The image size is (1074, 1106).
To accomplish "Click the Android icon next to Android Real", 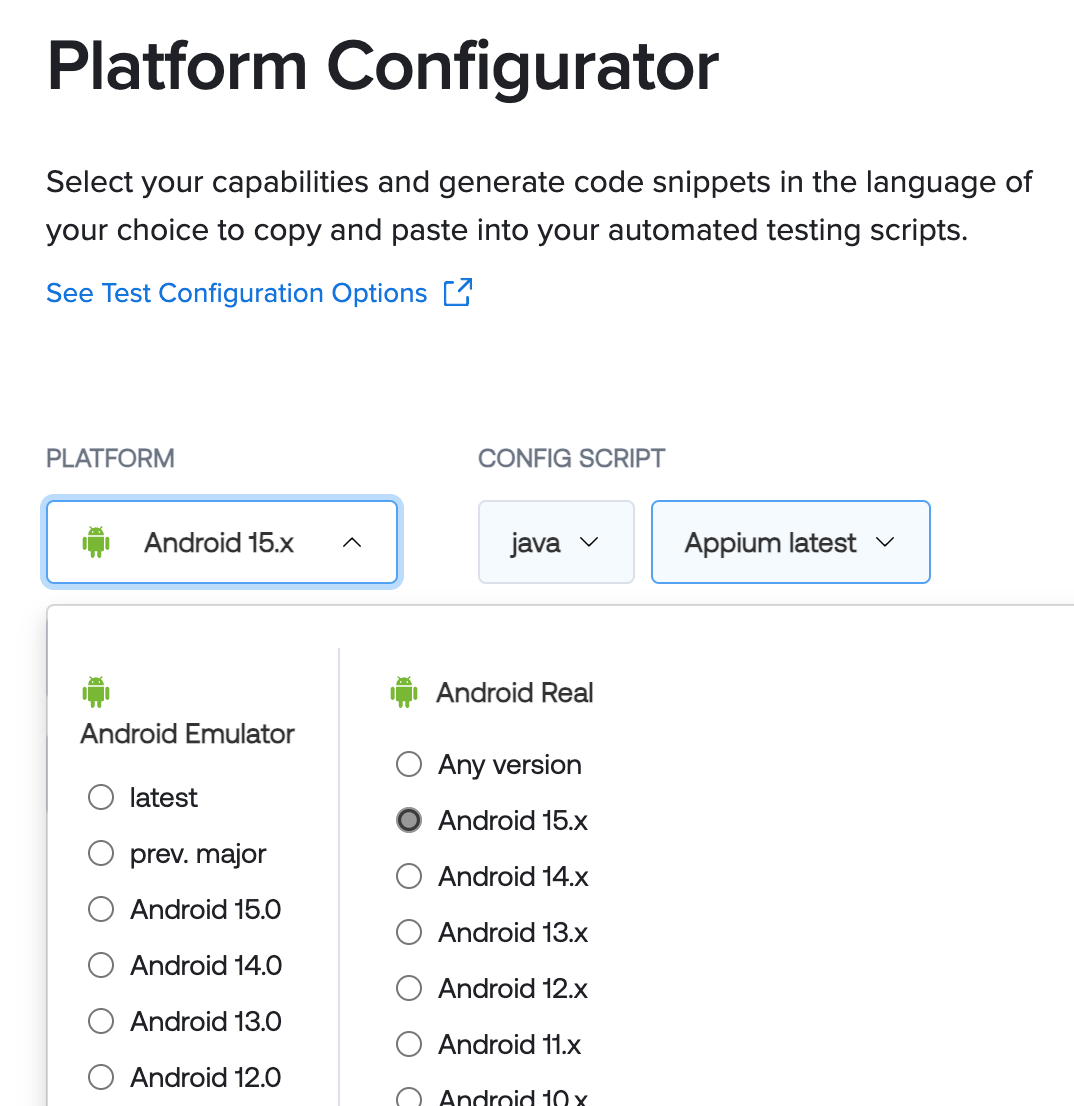I will pos(404,692).
